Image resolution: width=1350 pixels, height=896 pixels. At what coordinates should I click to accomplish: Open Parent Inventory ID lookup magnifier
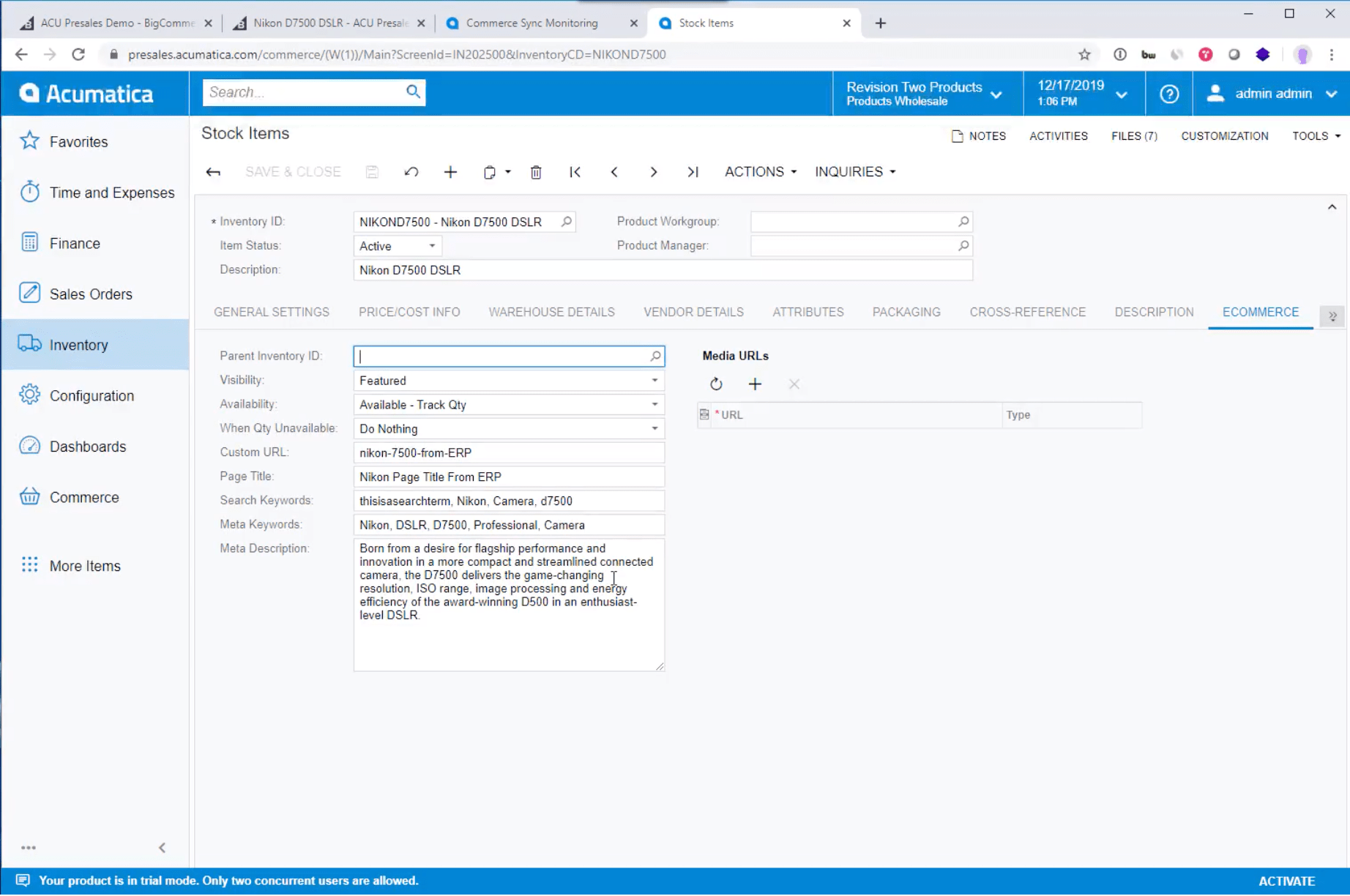coord(656,356)
